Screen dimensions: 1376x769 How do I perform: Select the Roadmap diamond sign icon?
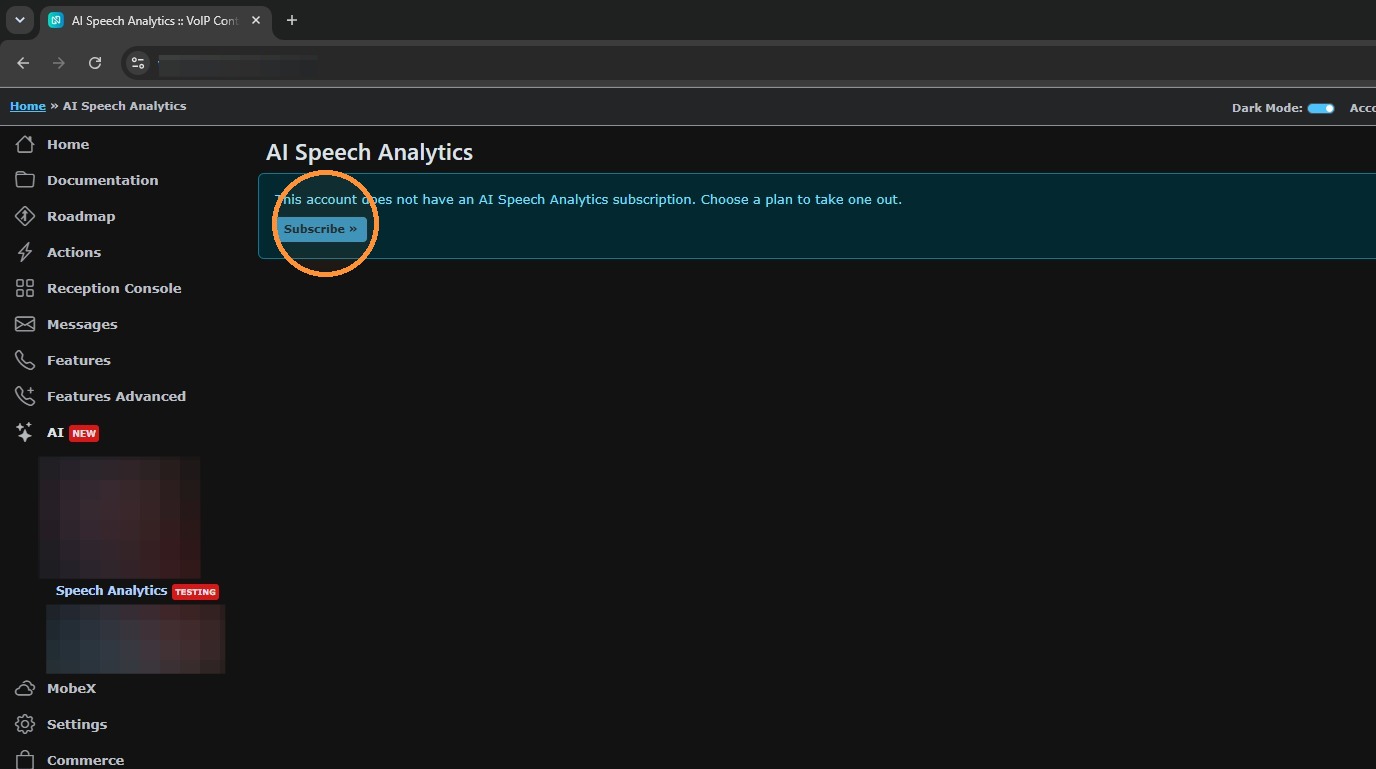tap(25, 216)
